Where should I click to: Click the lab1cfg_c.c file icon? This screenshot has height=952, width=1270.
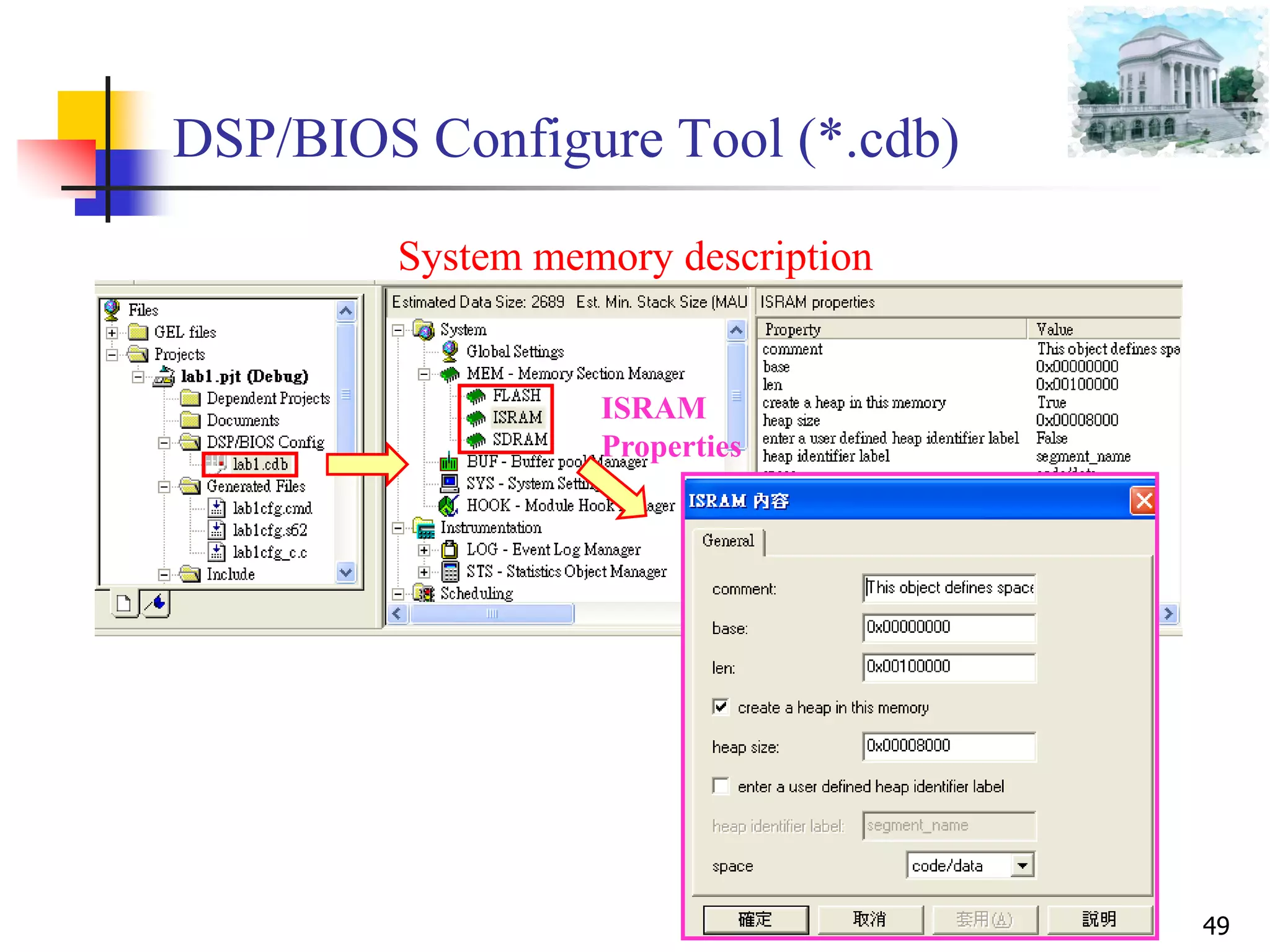(x=216, y=552)
